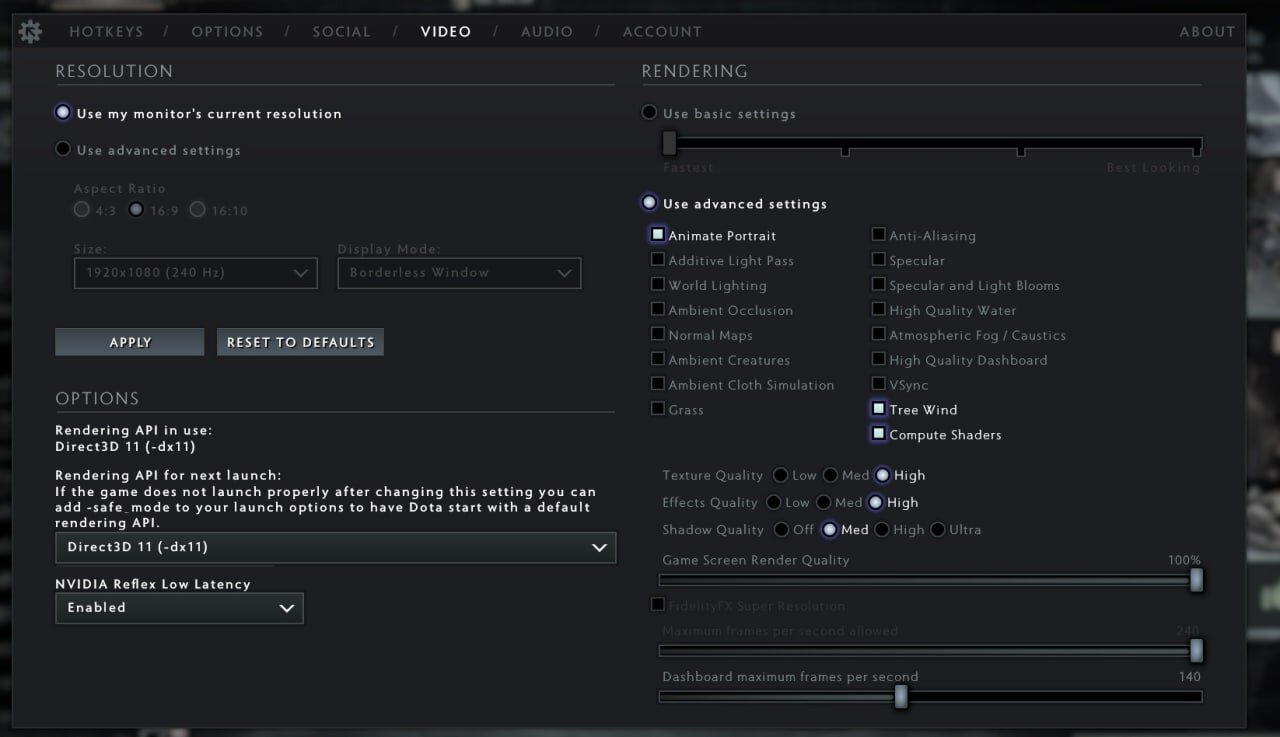
Task: Toggle the Animate Portrait checkbox
Action: pos(658,235)
